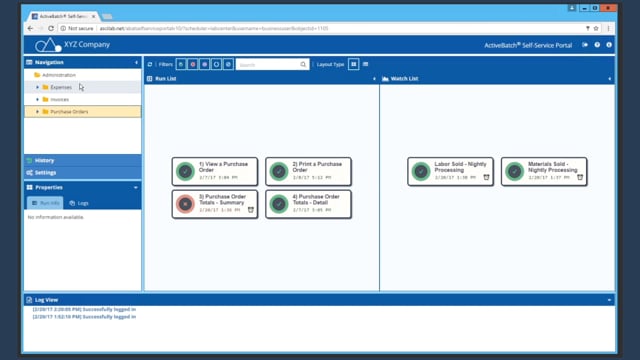Switch to the Logs tab
Viewport: 640px width, 360px height.
[x=79, y=203]
